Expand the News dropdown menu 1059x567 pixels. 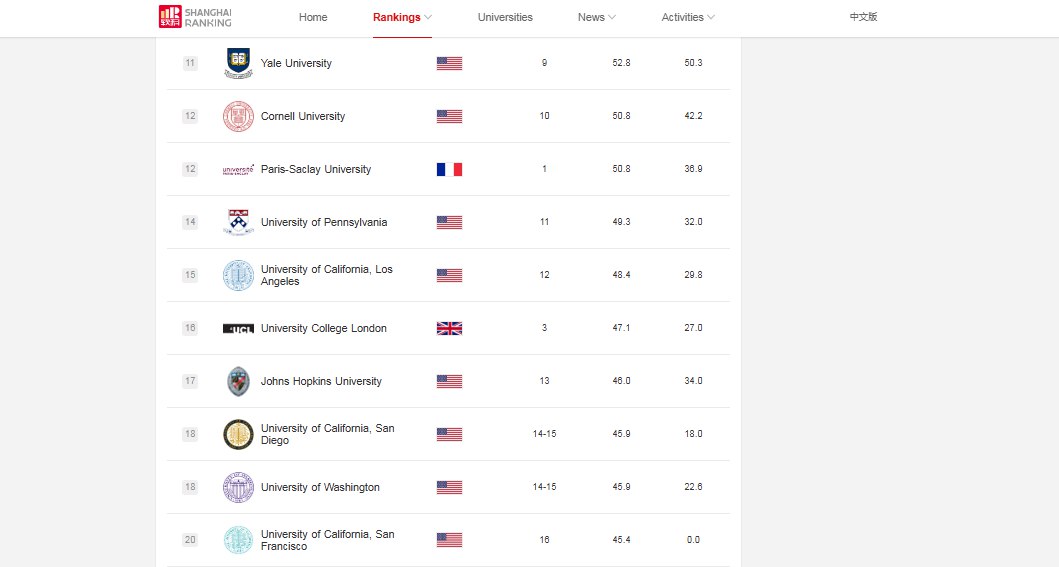(596, 18)
